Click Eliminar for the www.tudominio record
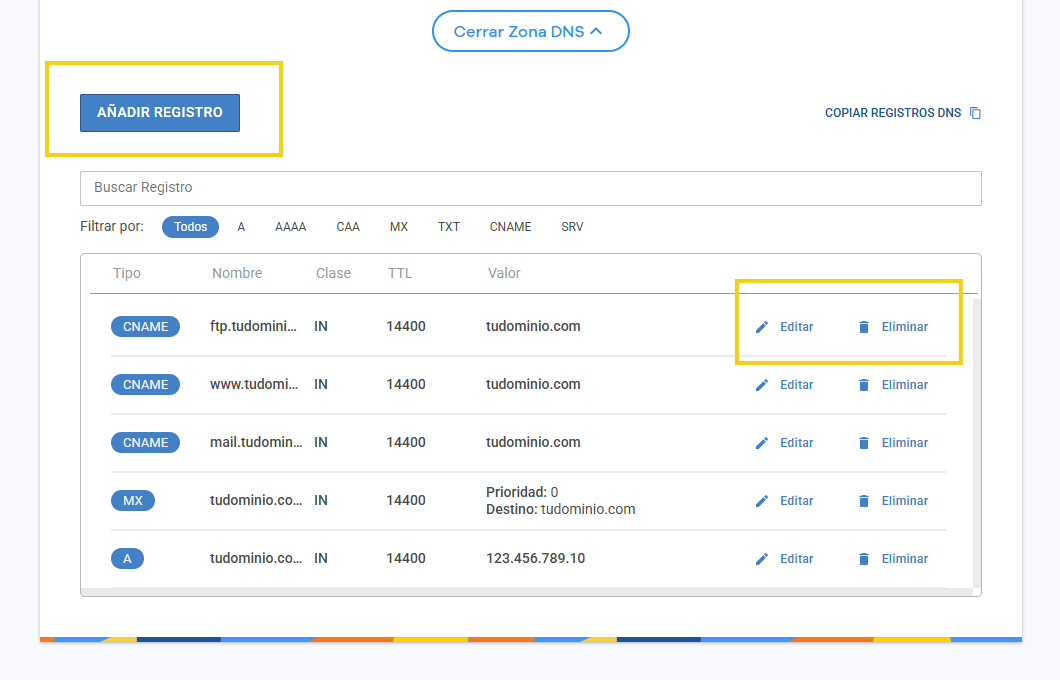This screenshot has width=1060, height=680. pos(905,385)
